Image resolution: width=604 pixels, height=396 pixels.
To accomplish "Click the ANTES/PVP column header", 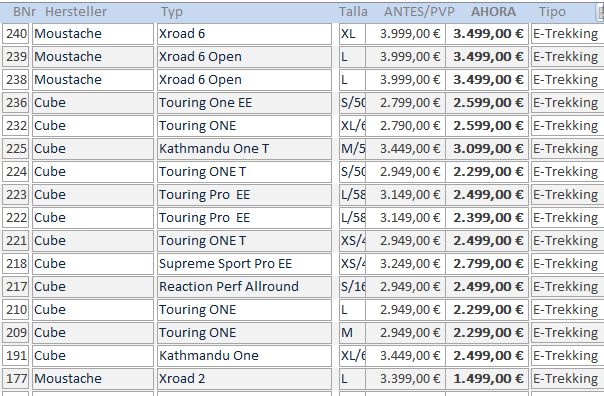I will coord(419,12).
